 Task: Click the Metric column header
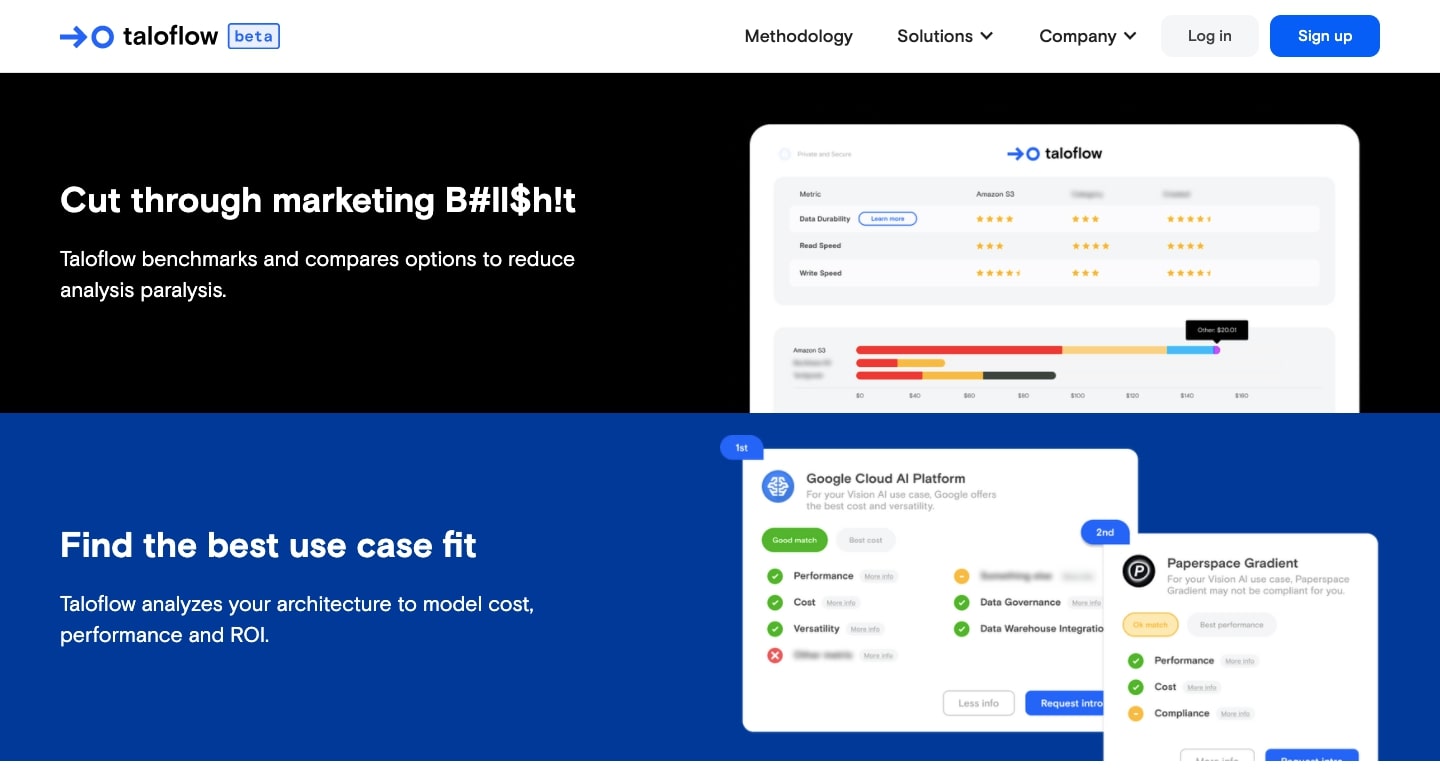click(x=810, y=194)
